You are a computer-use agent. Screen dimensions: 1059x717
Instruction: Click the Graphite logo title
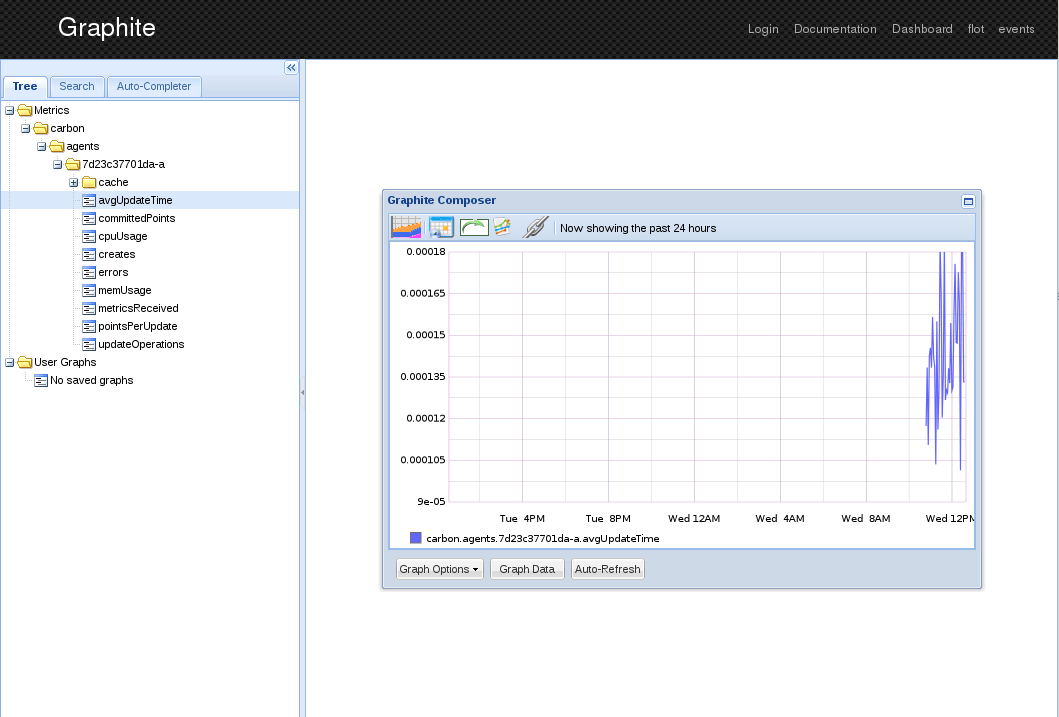tap(107, 28)
